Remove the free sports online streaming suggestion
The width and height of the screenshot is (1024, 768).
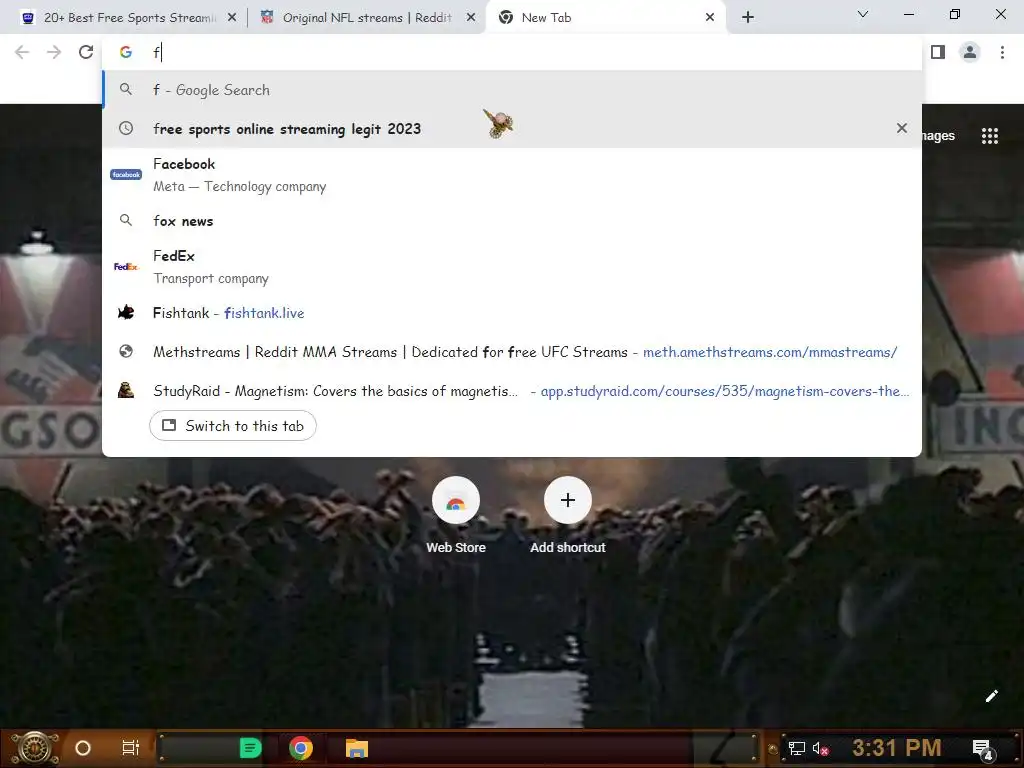click(902, 128)
